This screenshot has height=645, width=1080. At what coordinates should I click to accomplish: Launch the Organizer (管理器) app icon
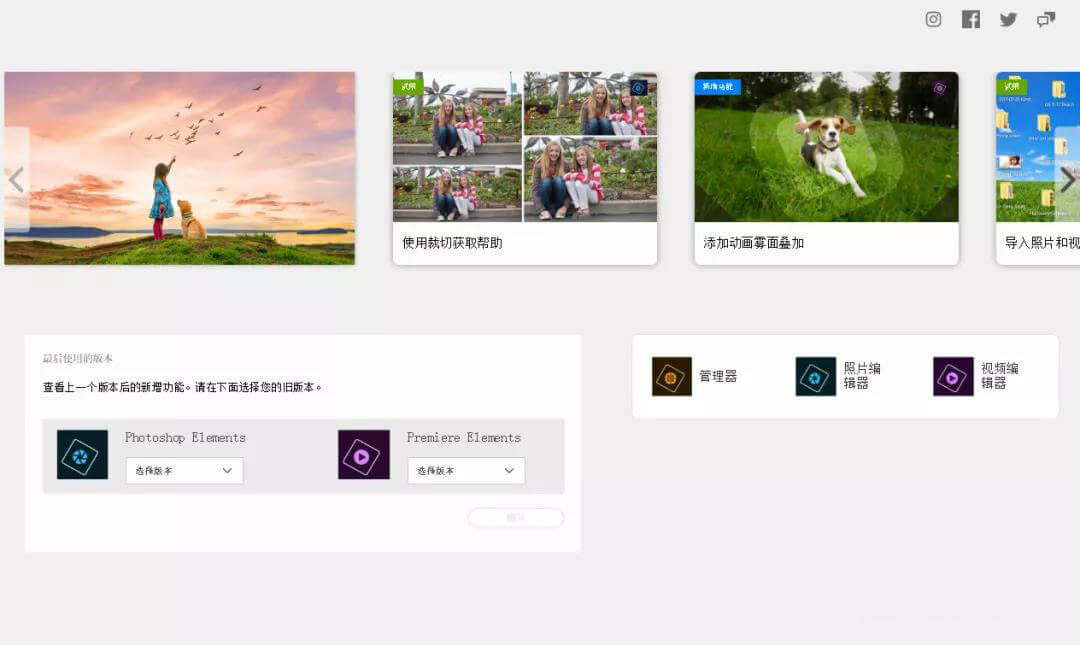coord(672,376)
